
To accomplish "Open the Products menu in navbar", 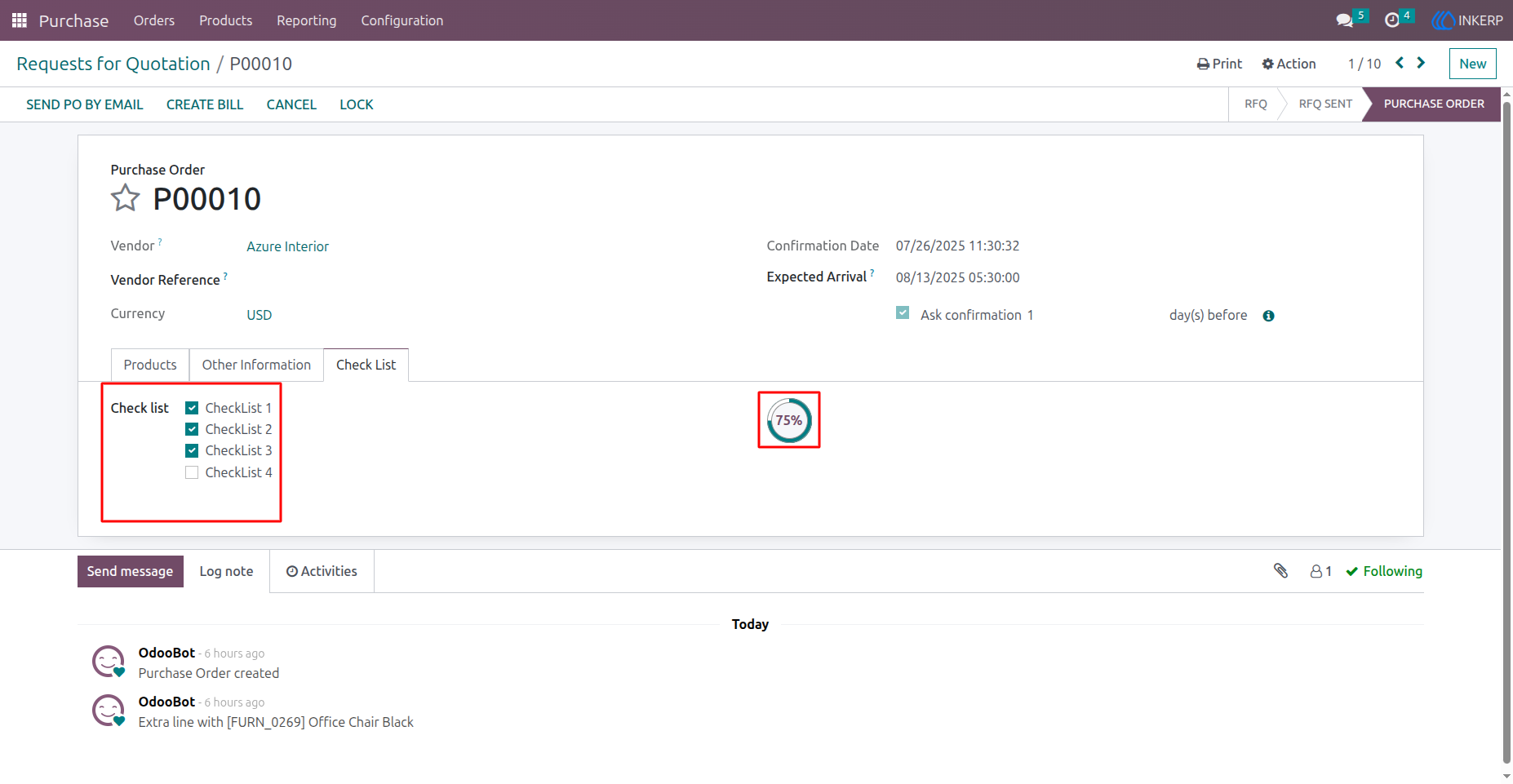I will tap(226, 20).
